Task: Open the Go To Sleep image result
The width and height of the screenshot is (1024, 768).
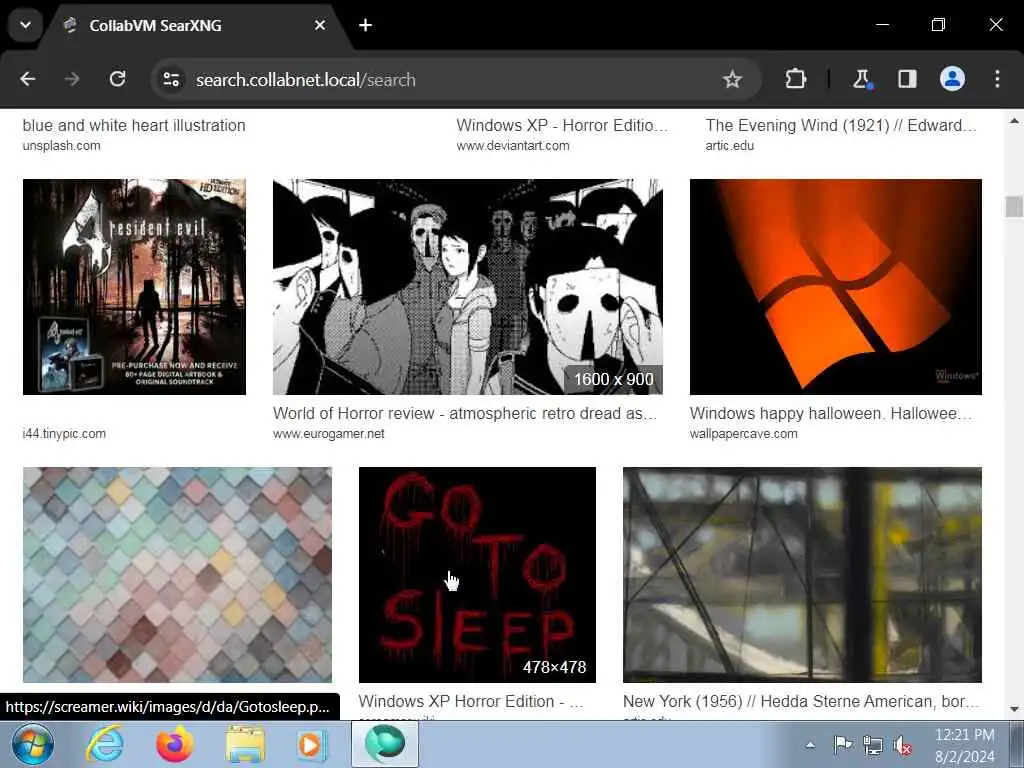Action: point(477,575)
